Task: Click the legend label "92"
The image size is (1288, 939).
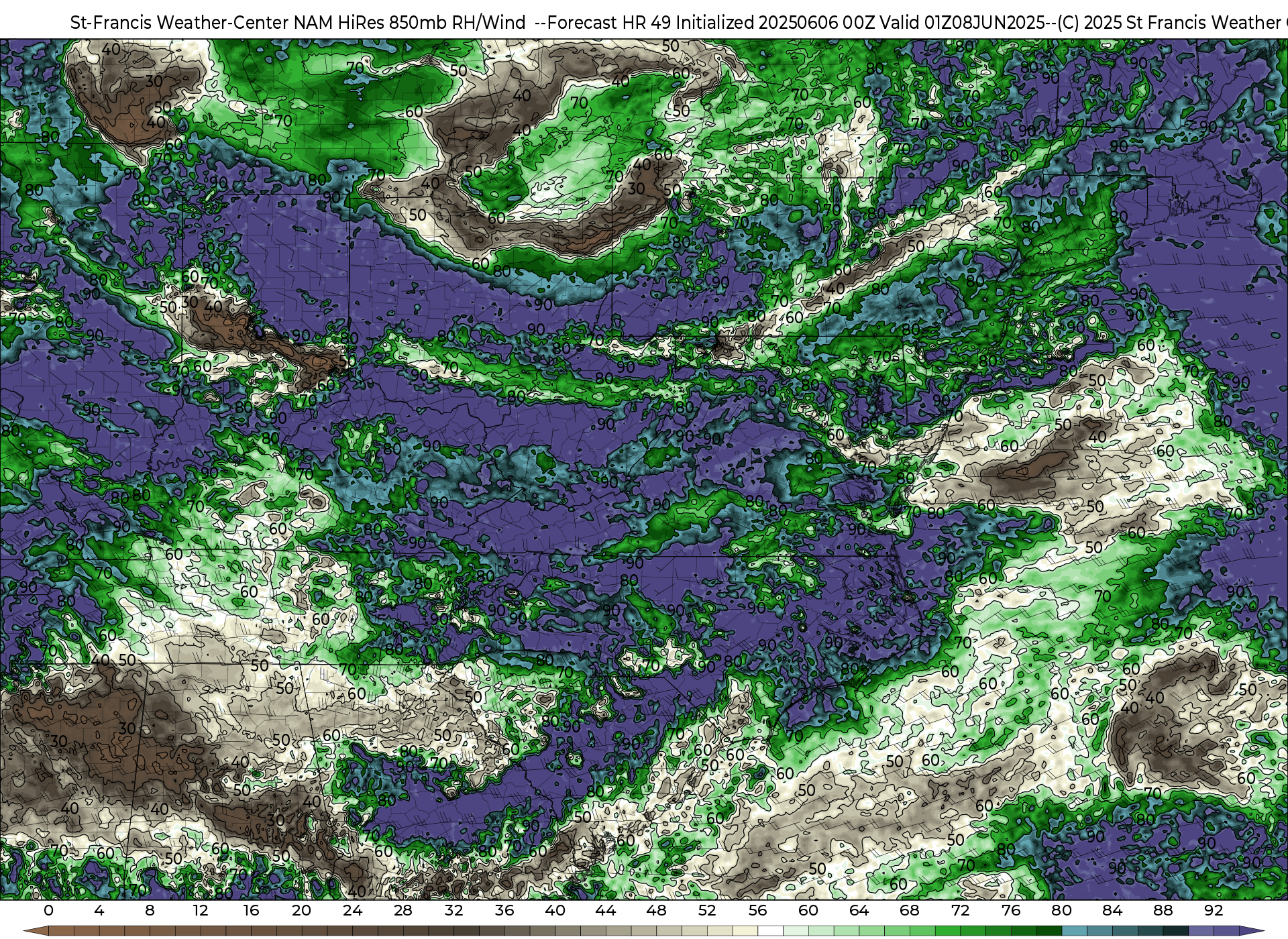Action: pyautogui.click(x=1214, y=910)
